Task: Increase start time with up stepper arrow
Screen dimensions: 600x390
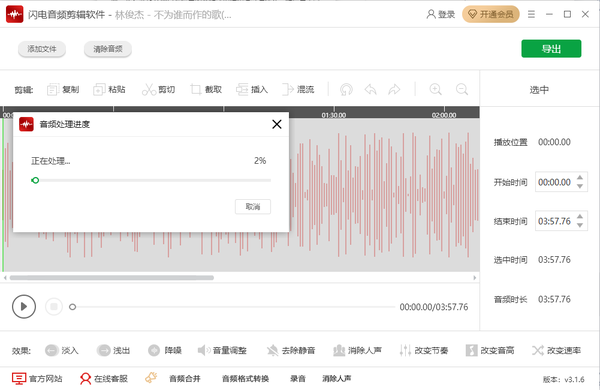Action: 580,178
